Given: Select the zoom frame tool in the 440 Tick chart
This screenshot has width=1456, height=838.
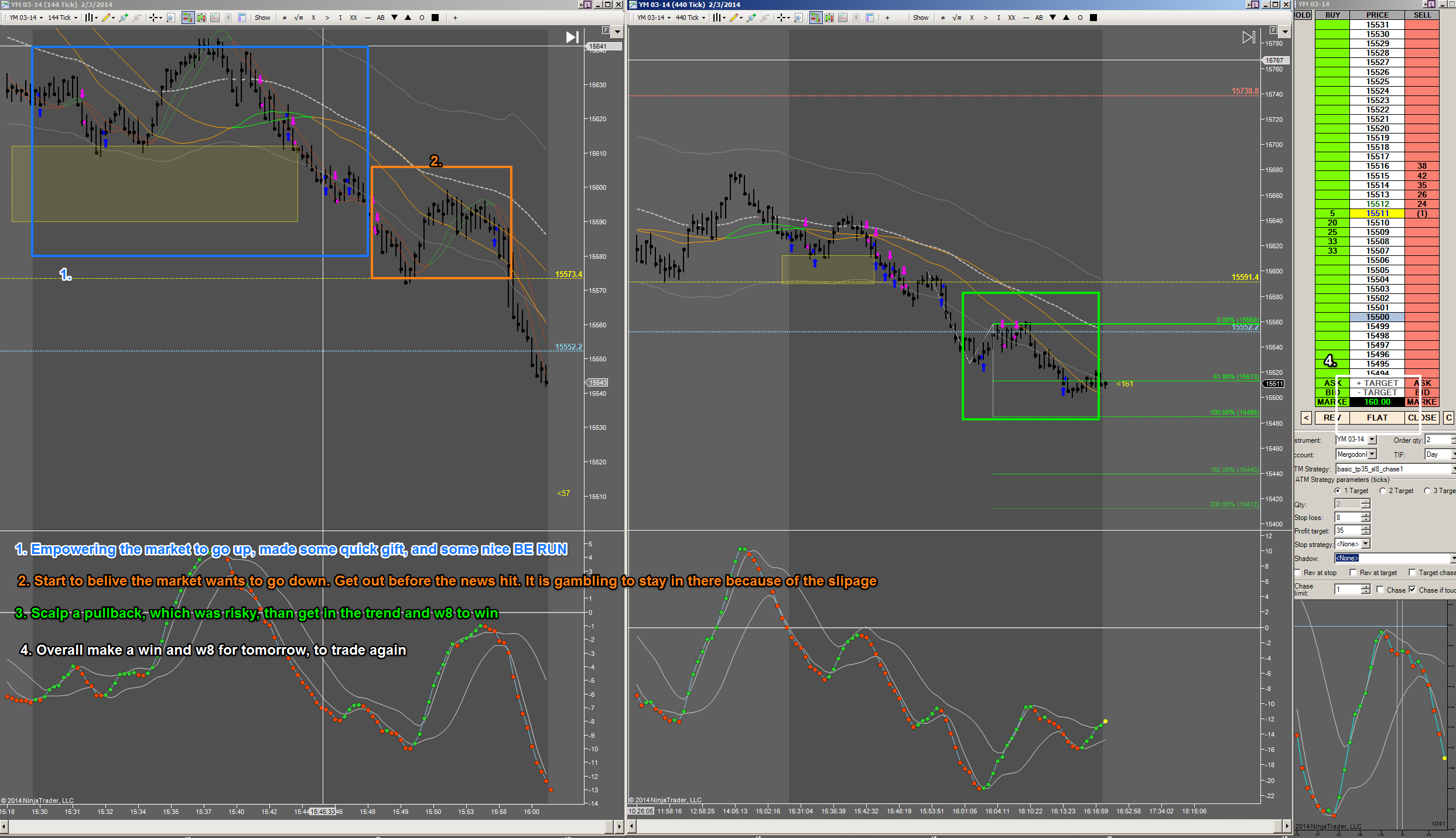Looking at the screenshot, I should point(798,18).
